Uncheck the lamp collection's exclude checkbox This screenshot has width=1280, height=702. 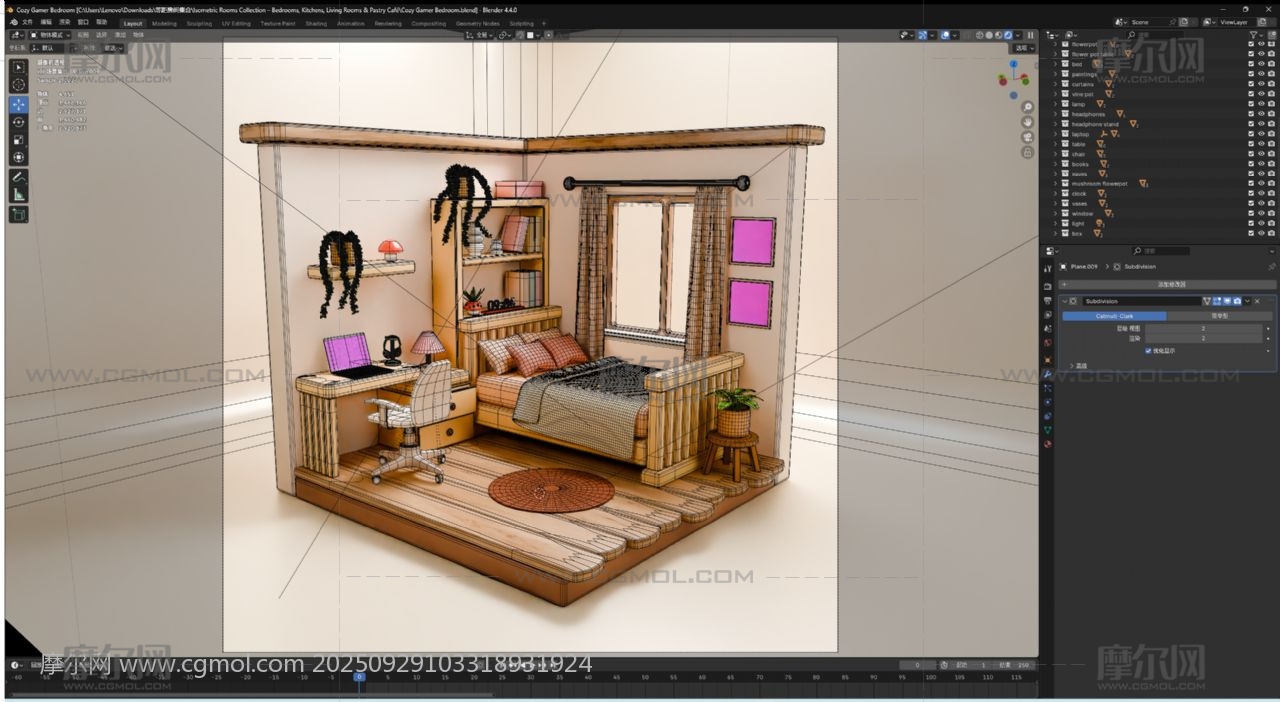[1251, 104]
